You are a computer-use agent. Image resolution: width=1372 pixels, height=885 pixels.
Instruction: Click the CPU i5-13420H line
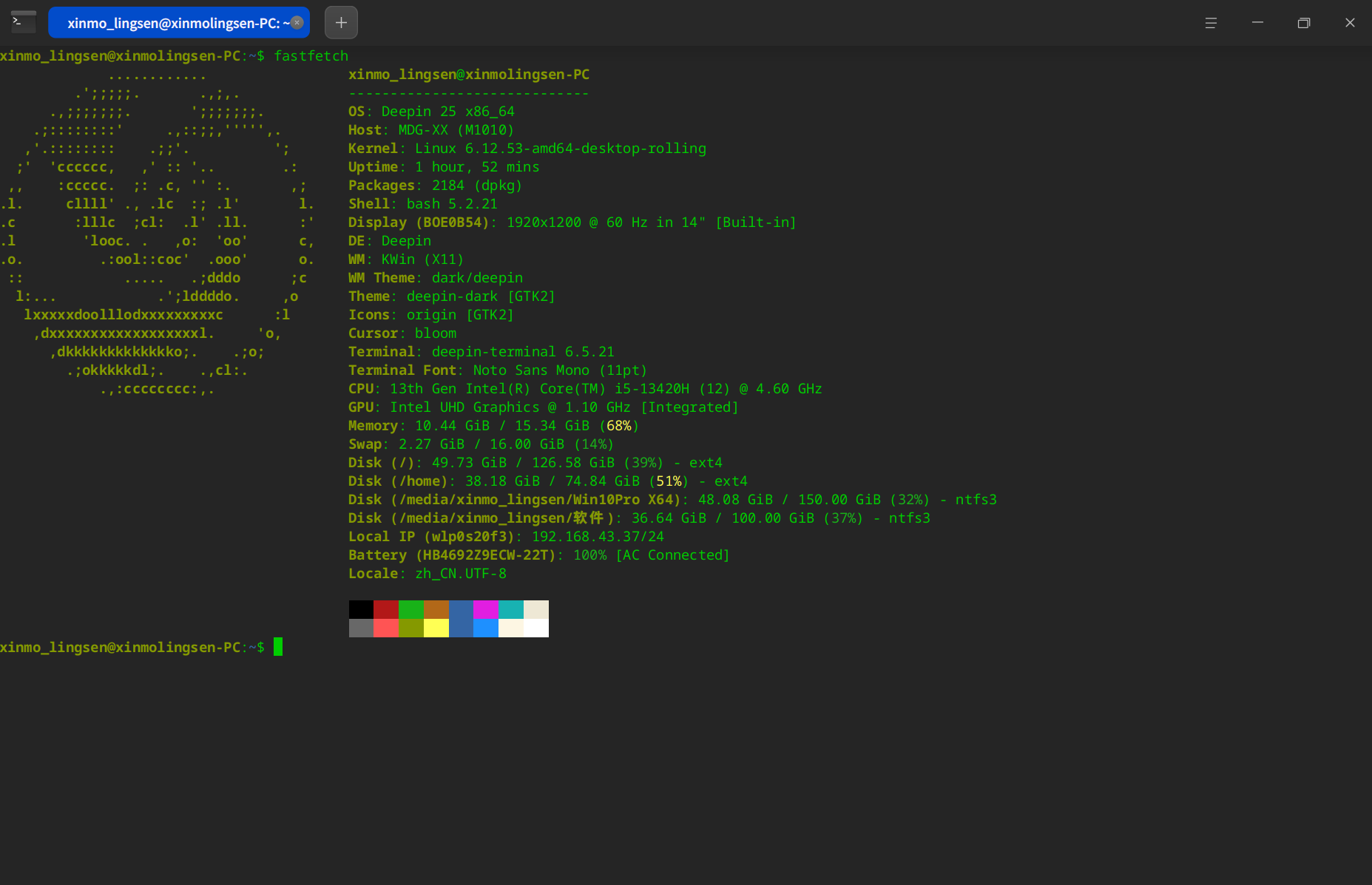coord(585,389)
